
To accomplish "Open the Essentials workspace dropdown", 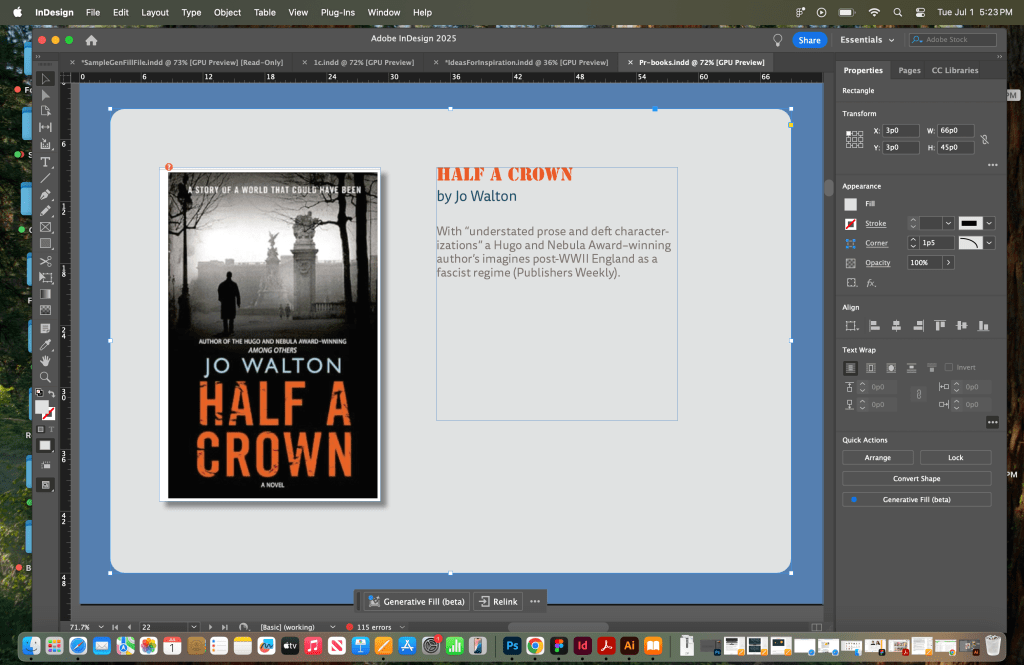I will [867, 40].
